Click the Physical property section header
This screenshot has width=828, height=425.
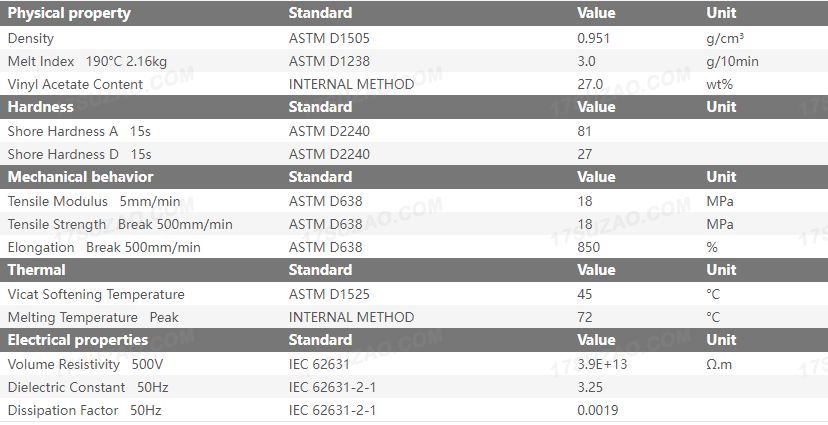pos(69,13)
